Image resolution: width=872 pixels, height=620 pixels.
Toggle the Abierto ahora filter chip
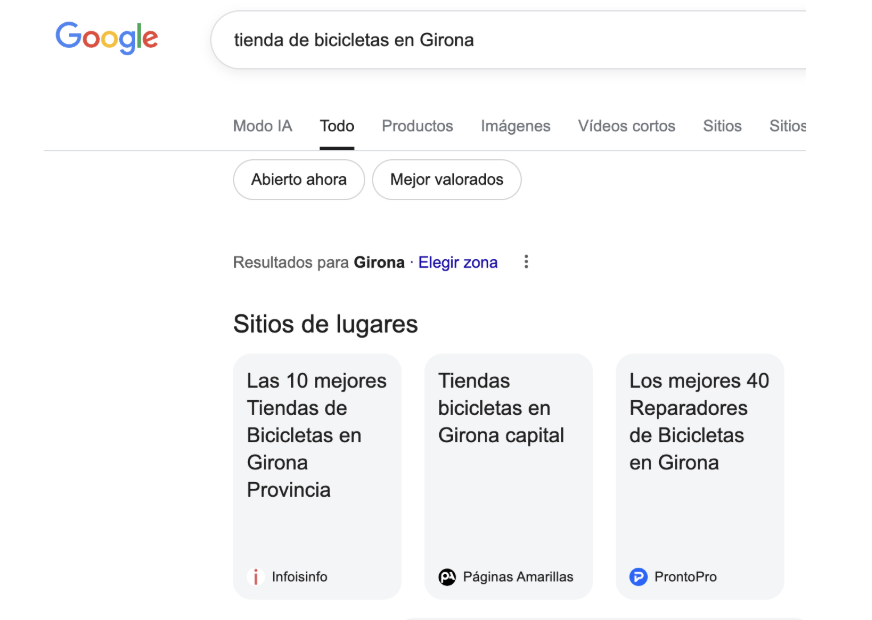298,180
